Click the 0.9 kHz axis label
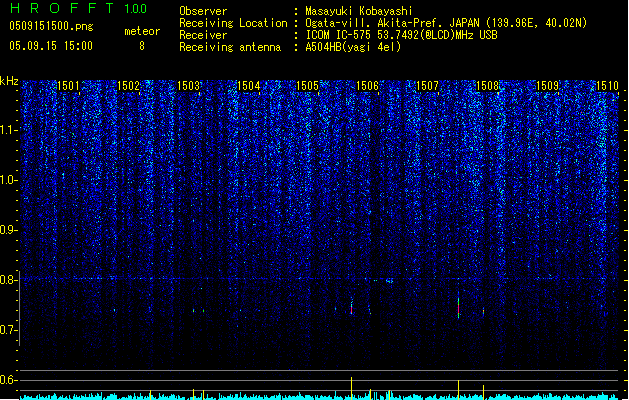Screen dimensions: 629x400 9,230
